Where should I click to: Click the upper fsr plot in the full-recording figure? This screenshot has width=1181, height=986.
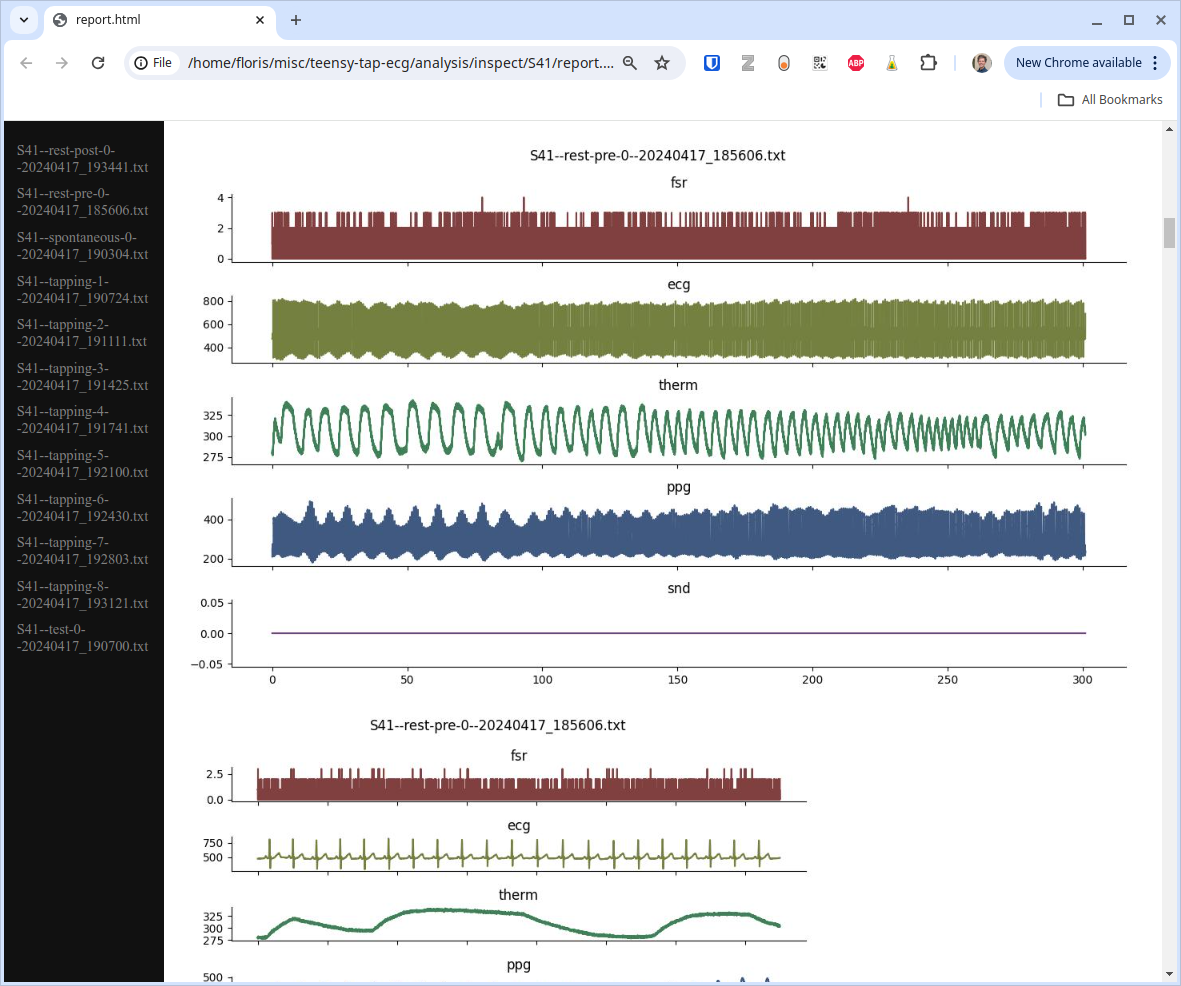tap(679, 228)
